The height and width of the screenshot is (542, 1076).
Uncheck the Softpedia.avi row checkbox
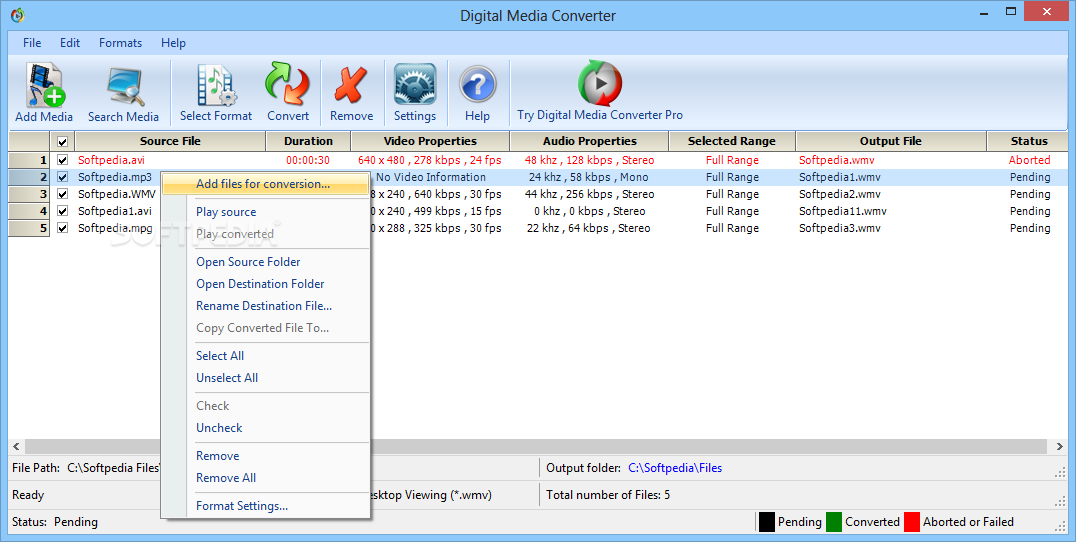click(62, 160)
